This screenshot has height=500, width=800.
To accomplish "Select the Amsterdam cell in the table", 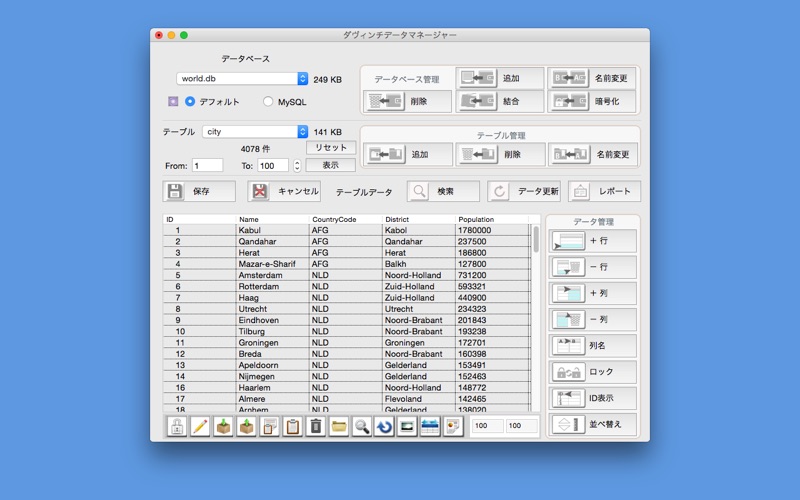I will 272,275.
